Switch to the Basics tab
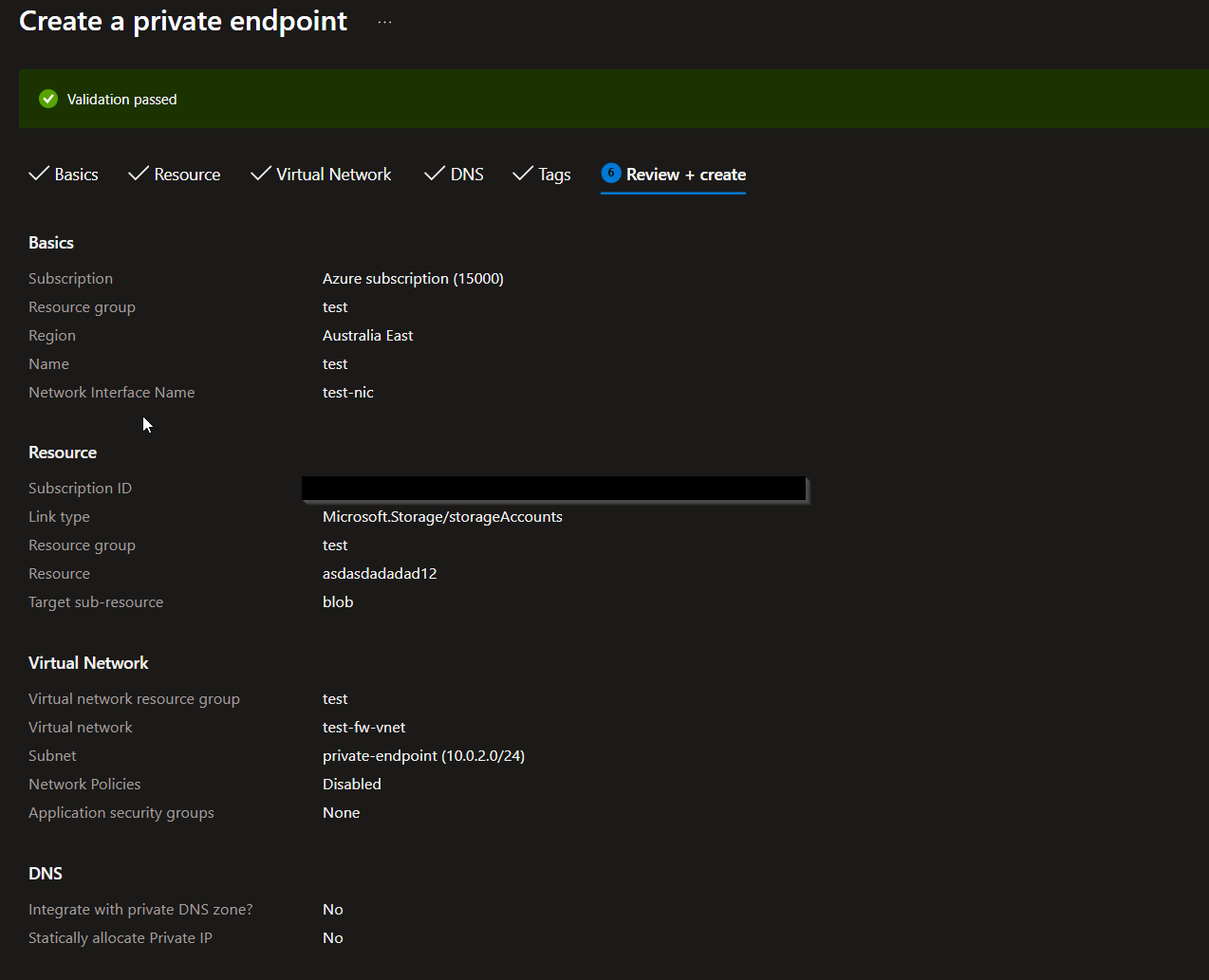This screenshot has width=1209, height=980. click(76, 175)
